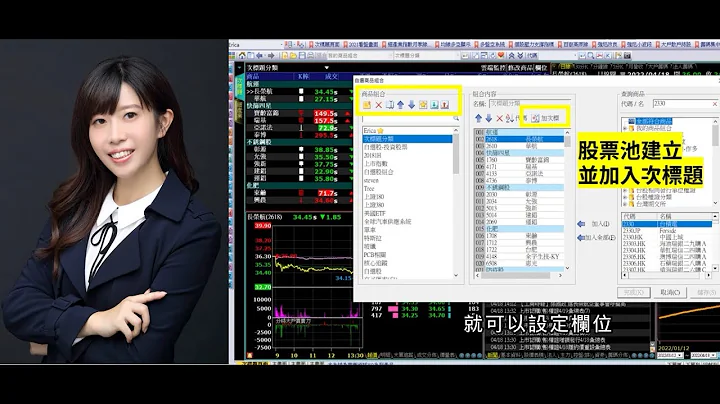Select the Erica group in the list
Image resolution: width=720 pixels, height=404 pixels.
tap(407, 131)
